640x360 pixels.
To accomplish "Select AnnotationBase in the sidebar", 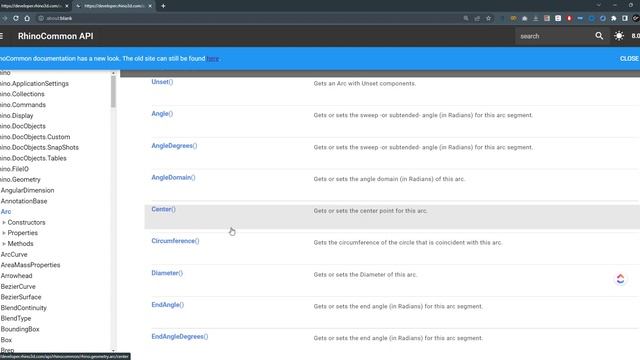I will [x=24, y=201].
